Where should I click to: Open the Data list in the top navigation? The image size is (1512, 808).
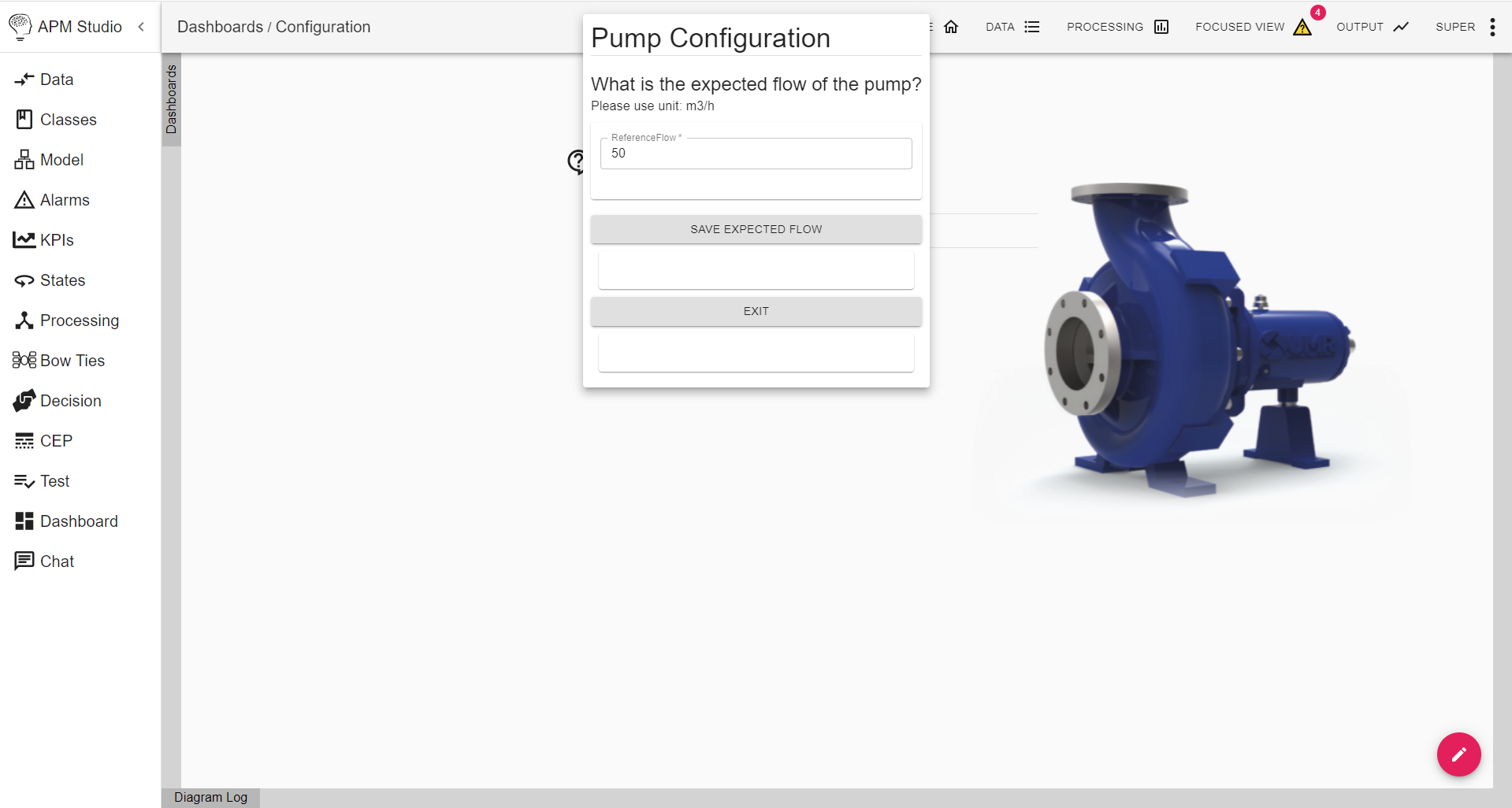(1032, 26)
